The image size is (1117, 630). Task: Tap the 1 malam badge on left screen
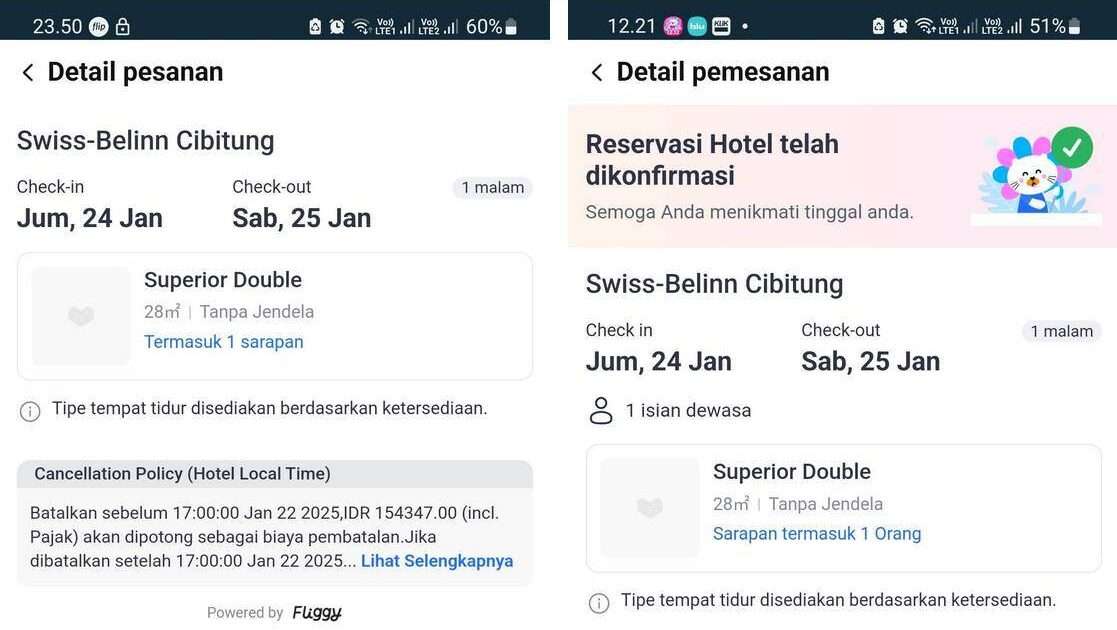tap(492, 187)
